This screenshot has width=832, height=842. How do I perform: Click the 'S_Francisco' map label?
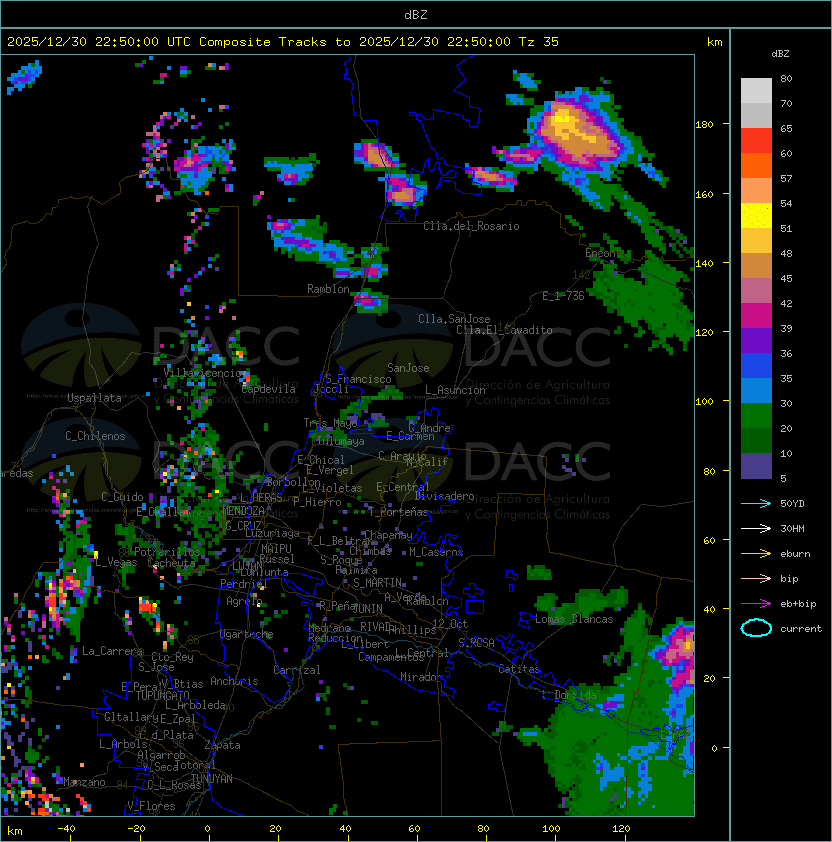(x=358, y=379)
